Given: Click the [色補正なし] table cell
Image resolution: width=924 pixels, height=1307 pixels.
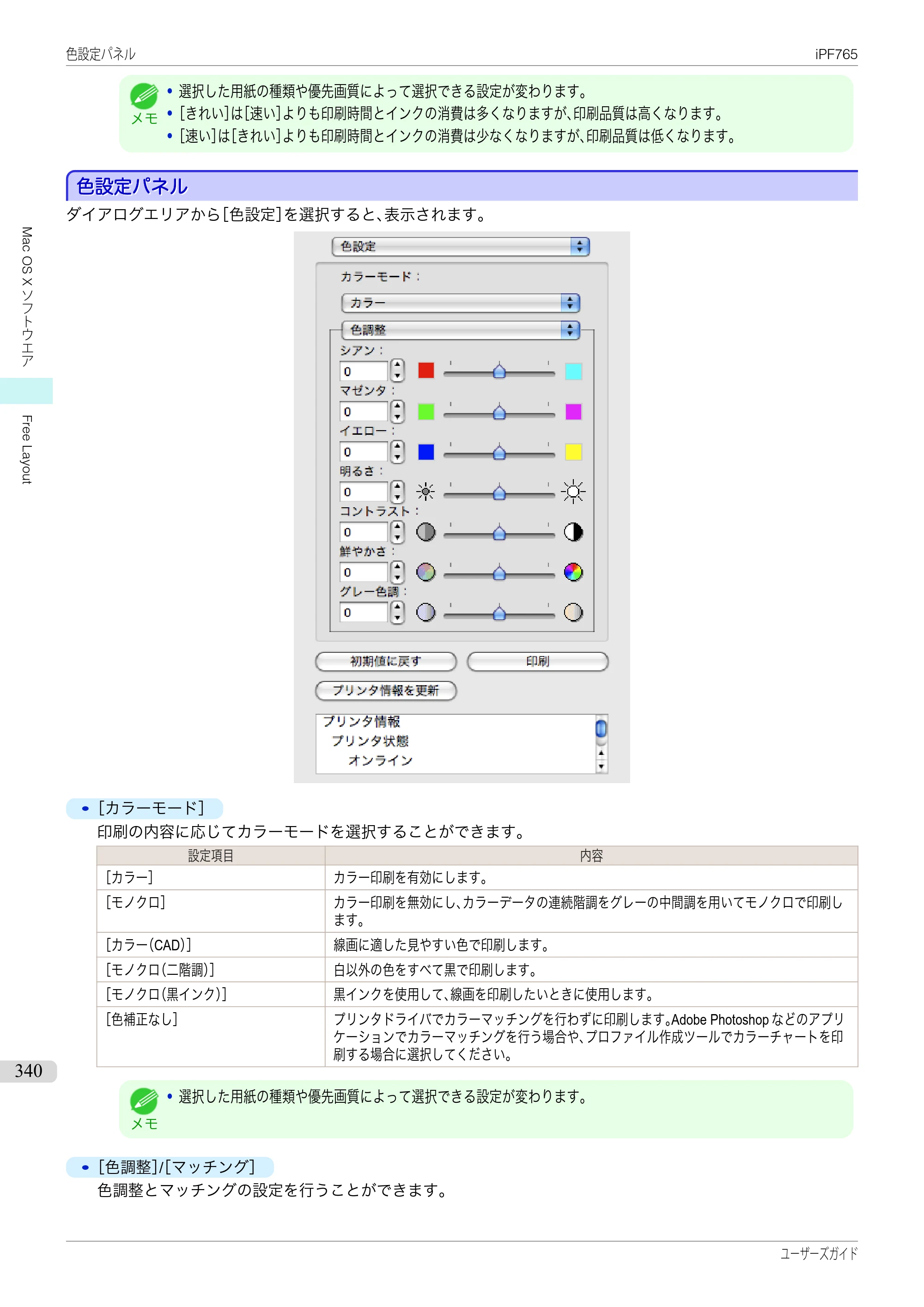Looking at the screenshot, I should coord(211,1037).
